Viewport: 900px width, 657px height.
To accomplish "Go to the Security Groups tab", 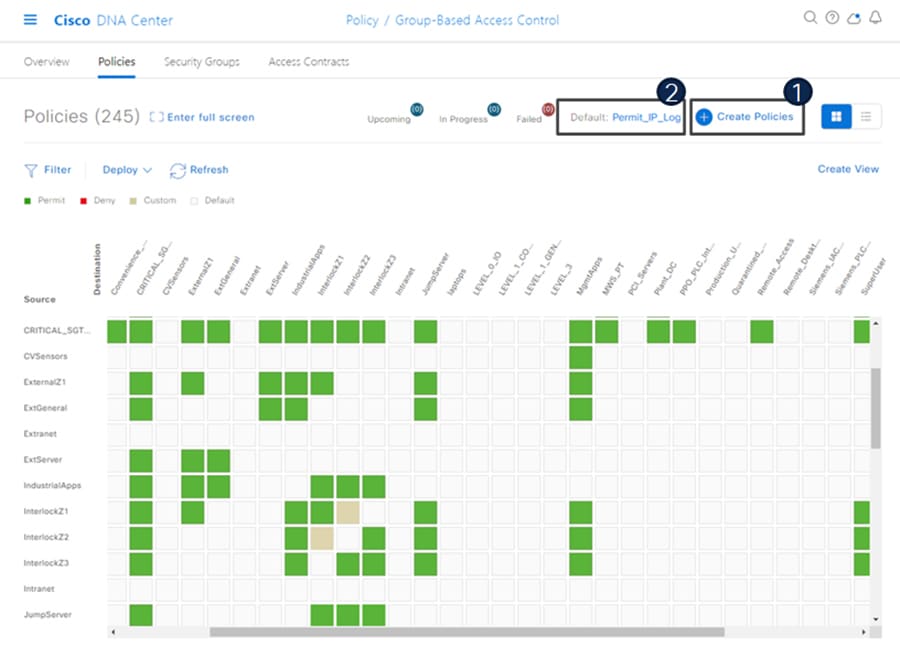I will pyautogui.click(x=201, y=61).
